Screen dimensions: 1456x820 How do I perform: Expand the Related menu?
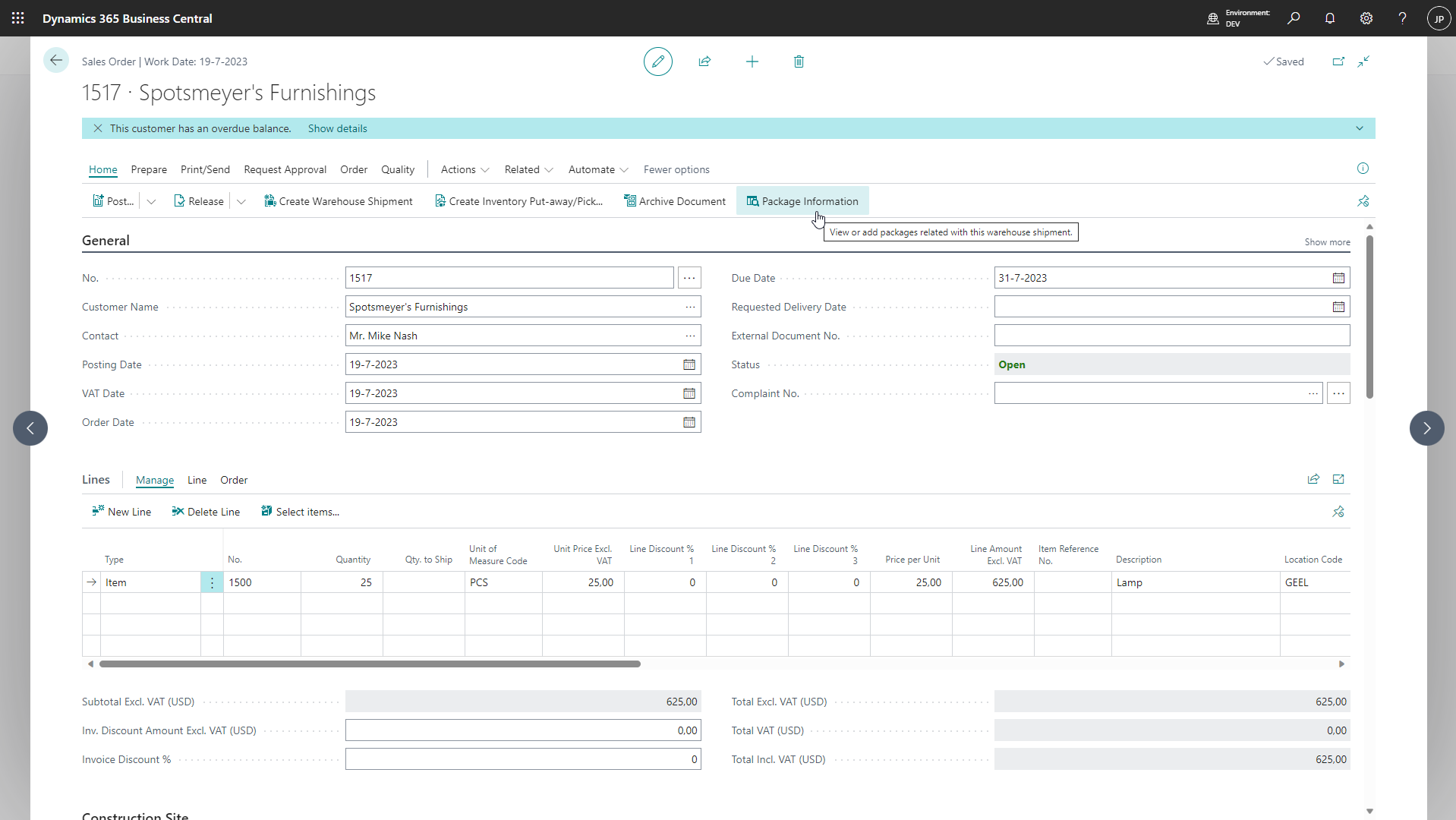(528, 169)
